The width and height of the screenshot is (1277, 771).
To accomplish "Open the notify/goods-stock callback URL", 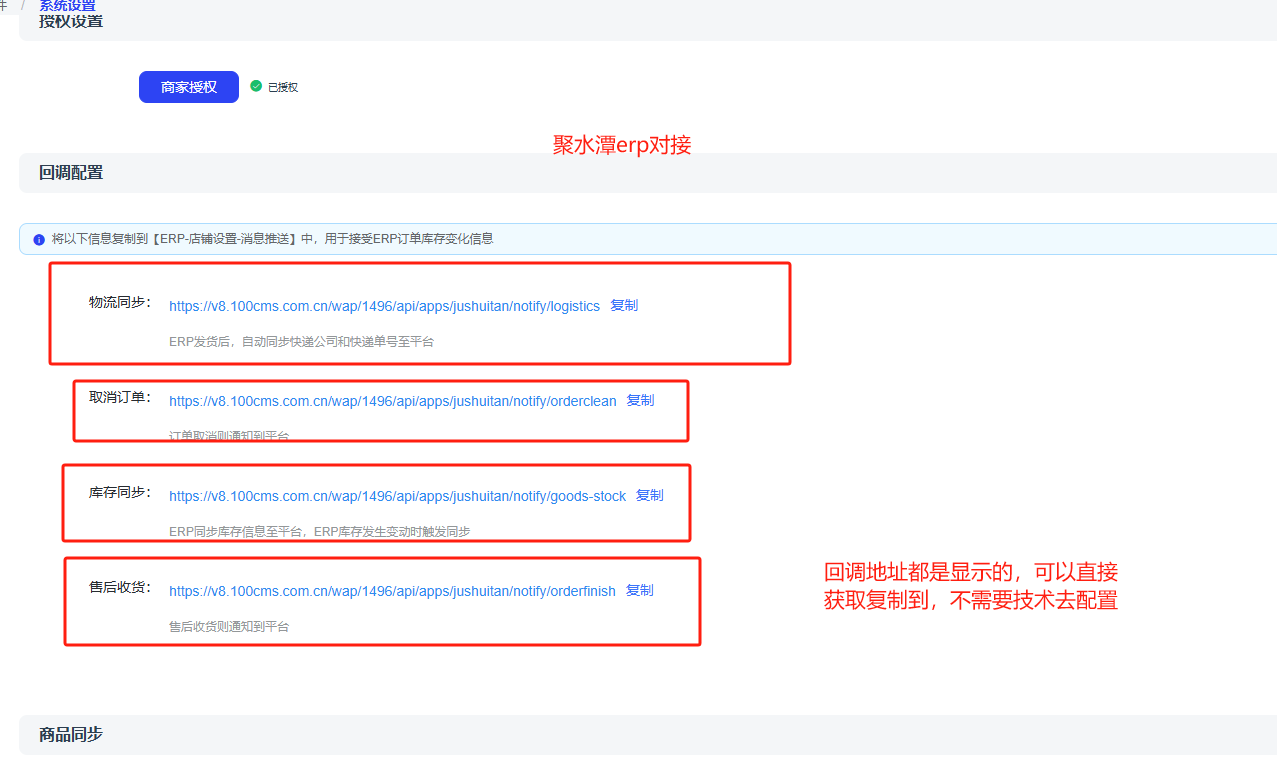I will tap(397, 496).
